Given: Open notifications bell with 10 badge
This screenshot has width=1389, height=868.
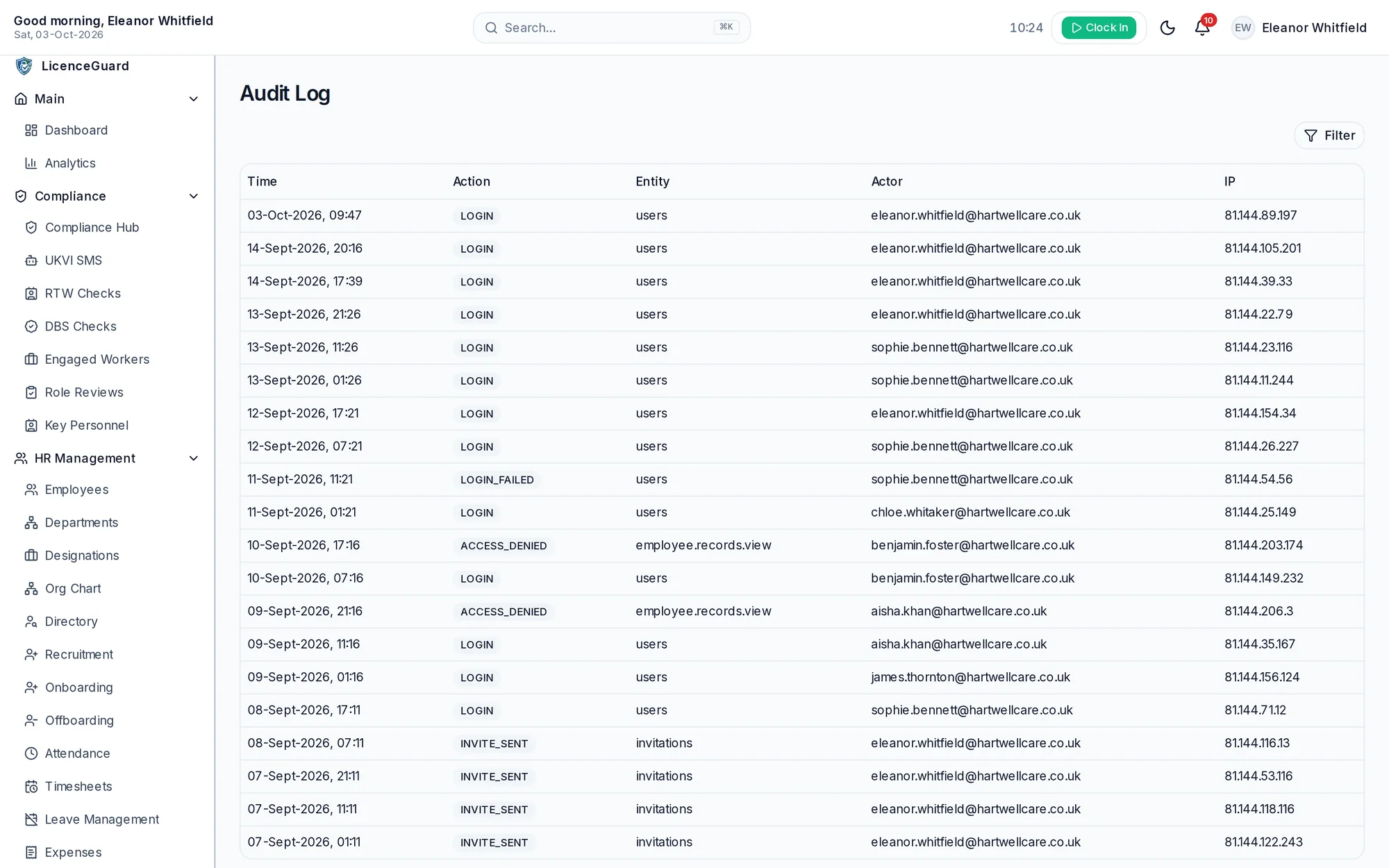Looking at the screenshot, I should tap(1203, 28).
